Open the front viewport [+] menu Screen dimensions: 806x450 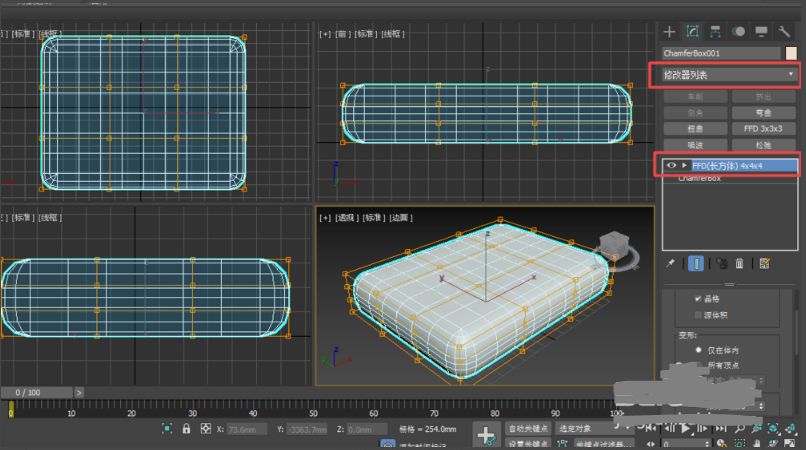325,34
